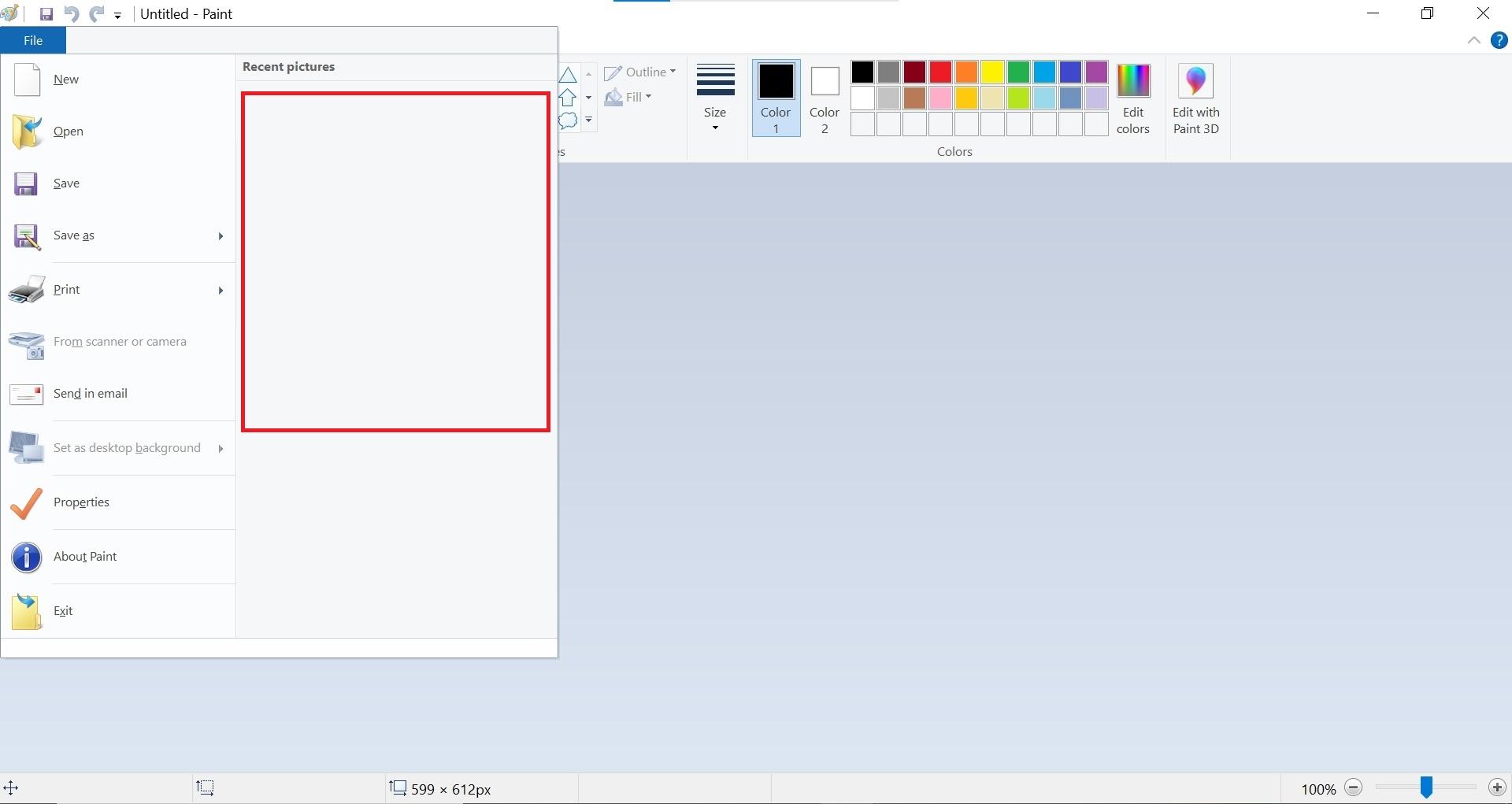Pick the lavender color swatch
This screenshot has height=804, width=1512.
click(1096, 98)
